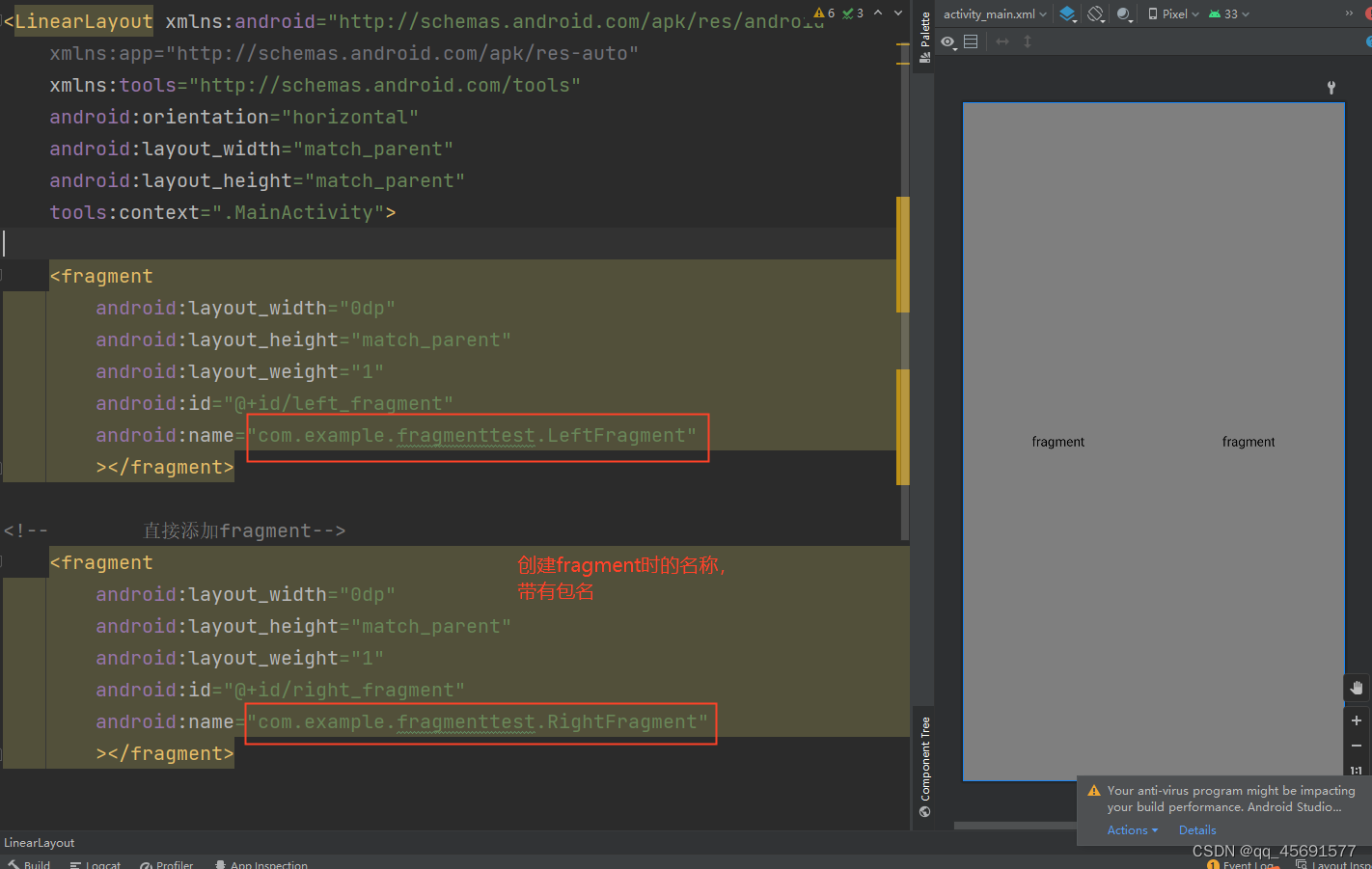Open the Details link in notification
Viewport: 1372px width, 869px height.
point(1197,830)
